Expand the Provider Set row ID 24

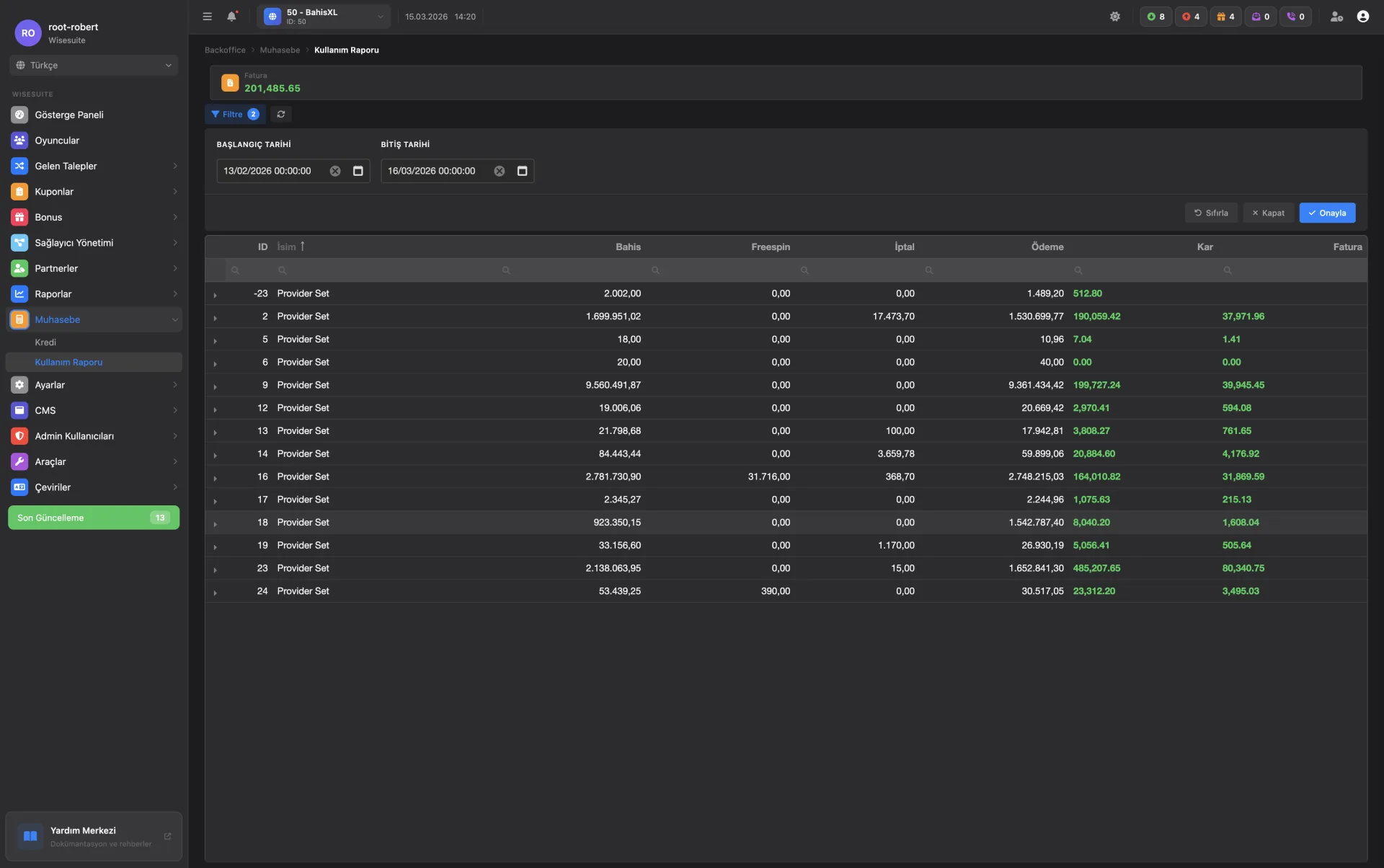pos(215,593)
